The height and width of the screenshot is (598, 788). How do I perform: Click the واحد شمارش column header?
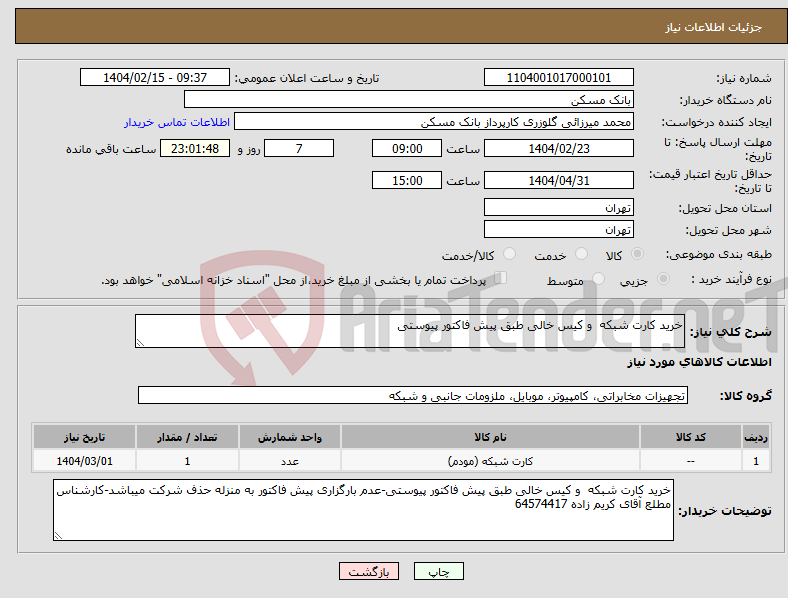290,437
